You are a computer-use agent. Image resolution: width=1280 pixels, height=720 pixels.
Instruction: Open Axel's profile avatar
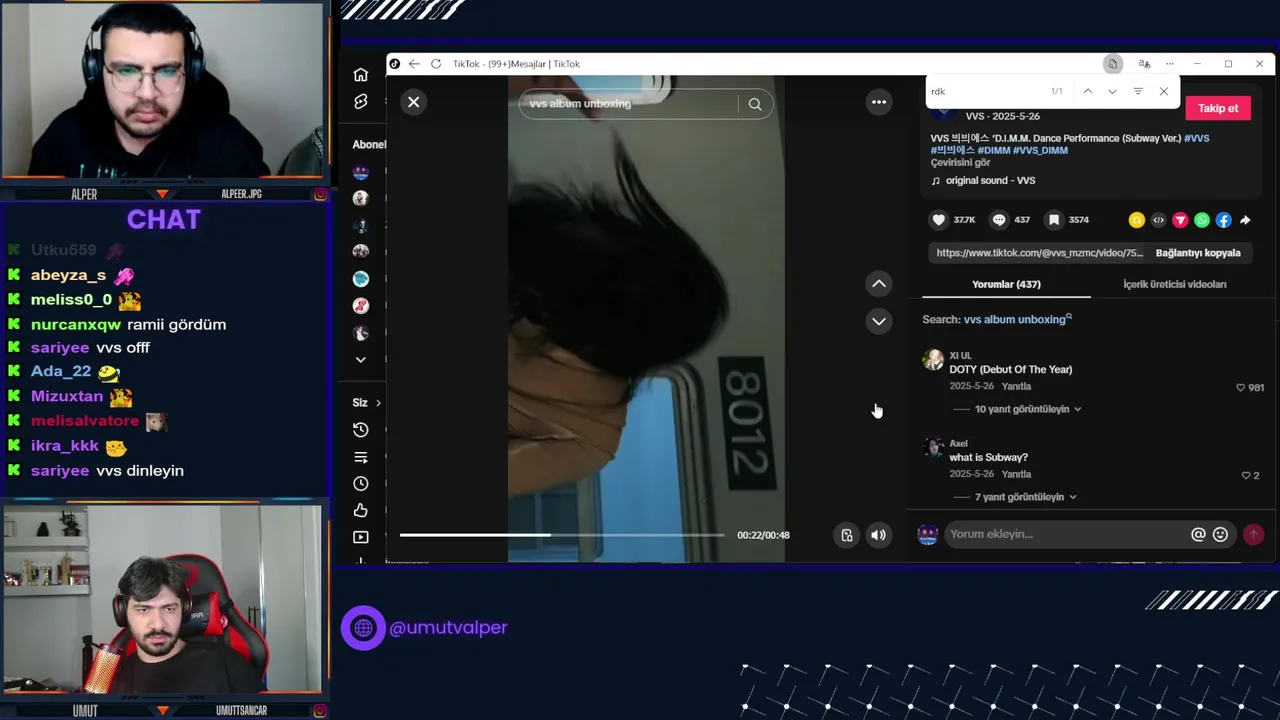click(x=933, y=447)
